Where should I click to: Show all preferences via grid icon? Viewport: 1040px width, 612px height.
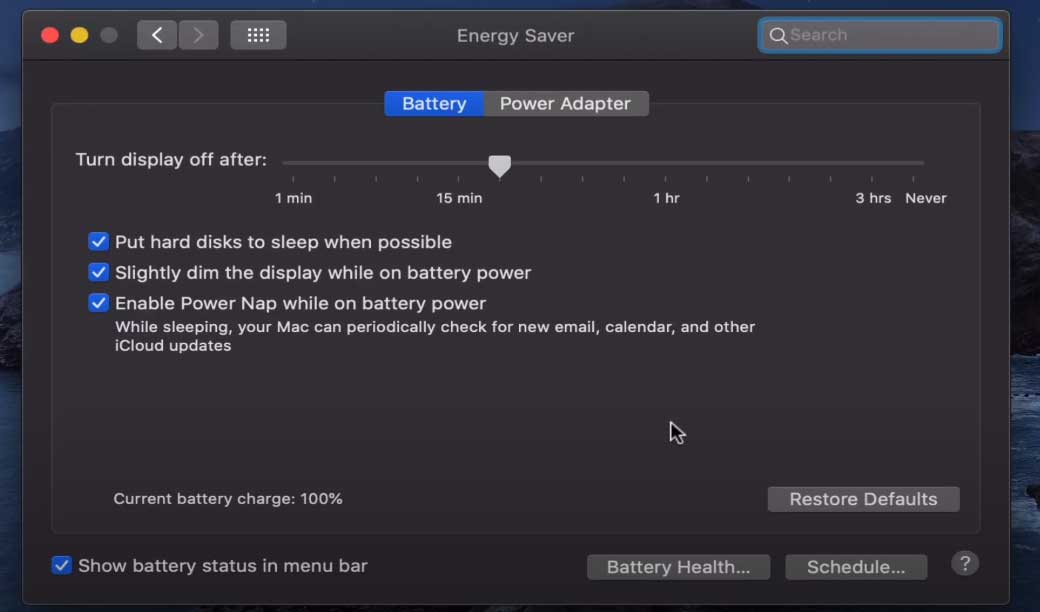tap(258, 35)
